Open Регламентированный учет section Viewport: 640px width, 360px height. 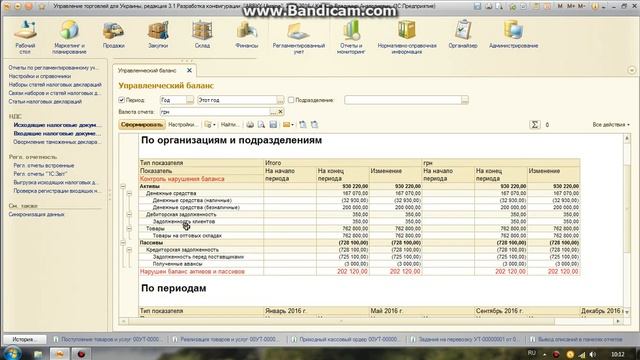pos(298,37)
